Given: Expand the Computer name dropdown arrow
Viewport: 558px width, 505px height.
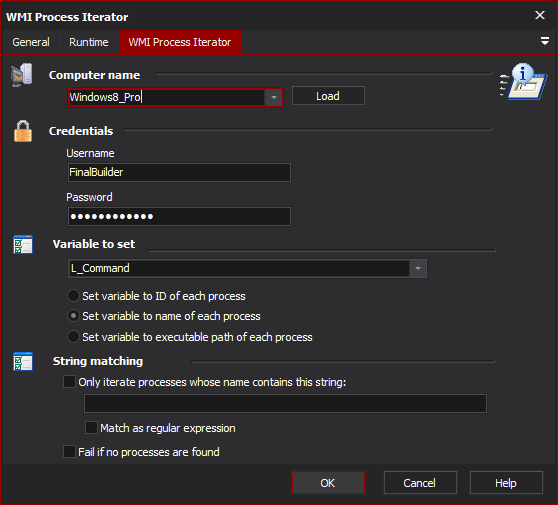Looking at the screenshot, I should click(x=273, y=97).
